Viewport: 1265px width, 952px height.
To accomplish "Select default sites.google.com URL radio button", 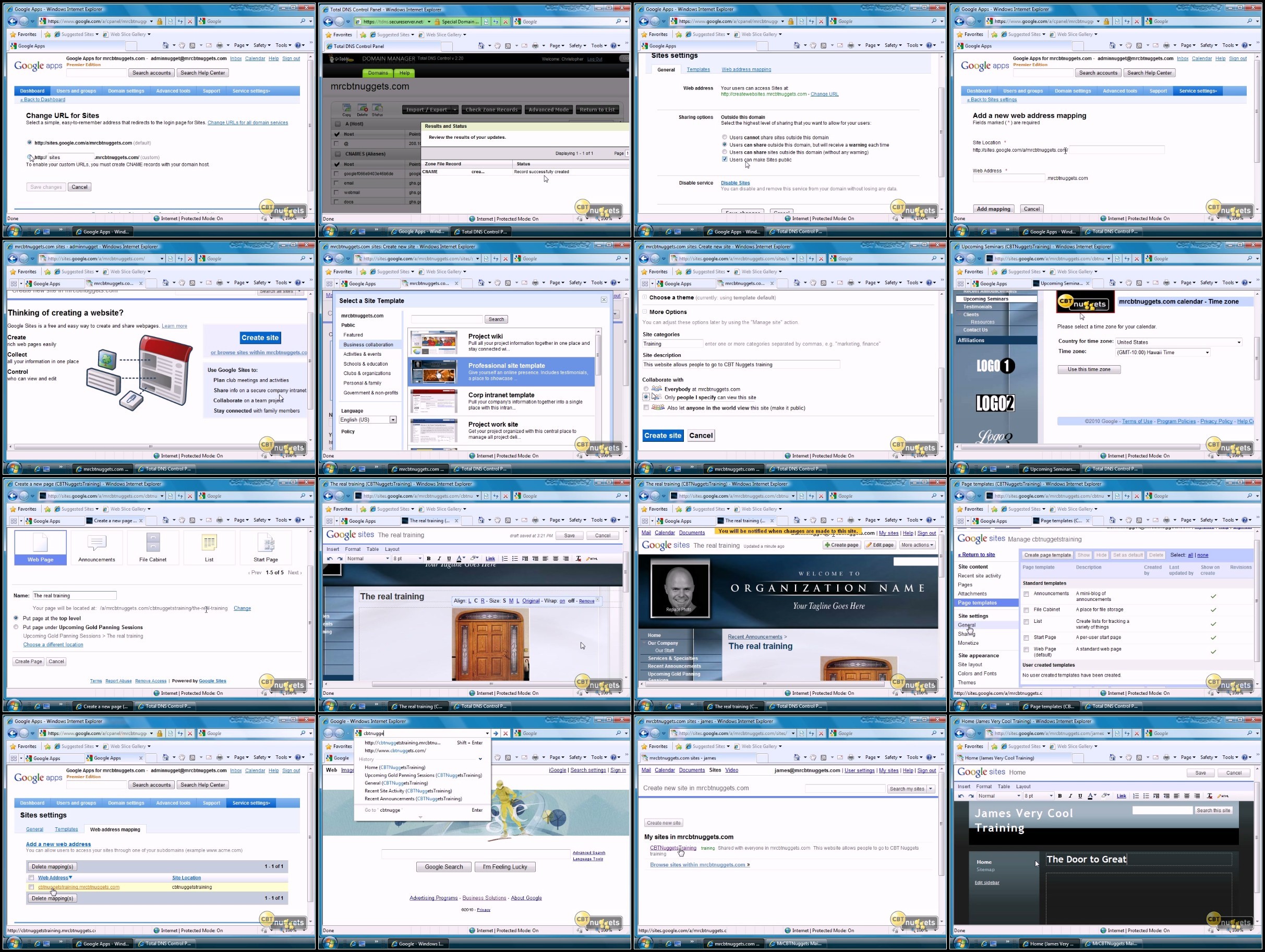I will pyautogui.click(x=29, y=142).
